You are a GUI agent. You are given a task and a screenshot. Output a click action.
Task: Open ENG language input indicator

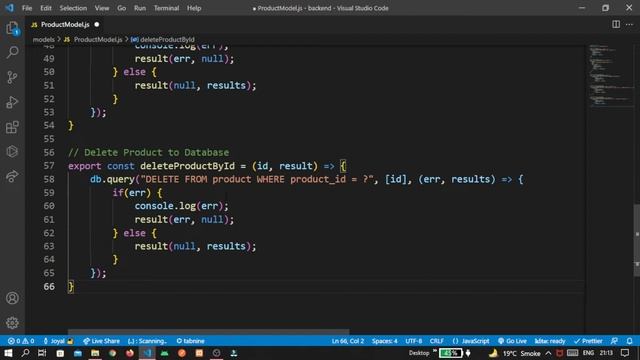coord(588,353)
